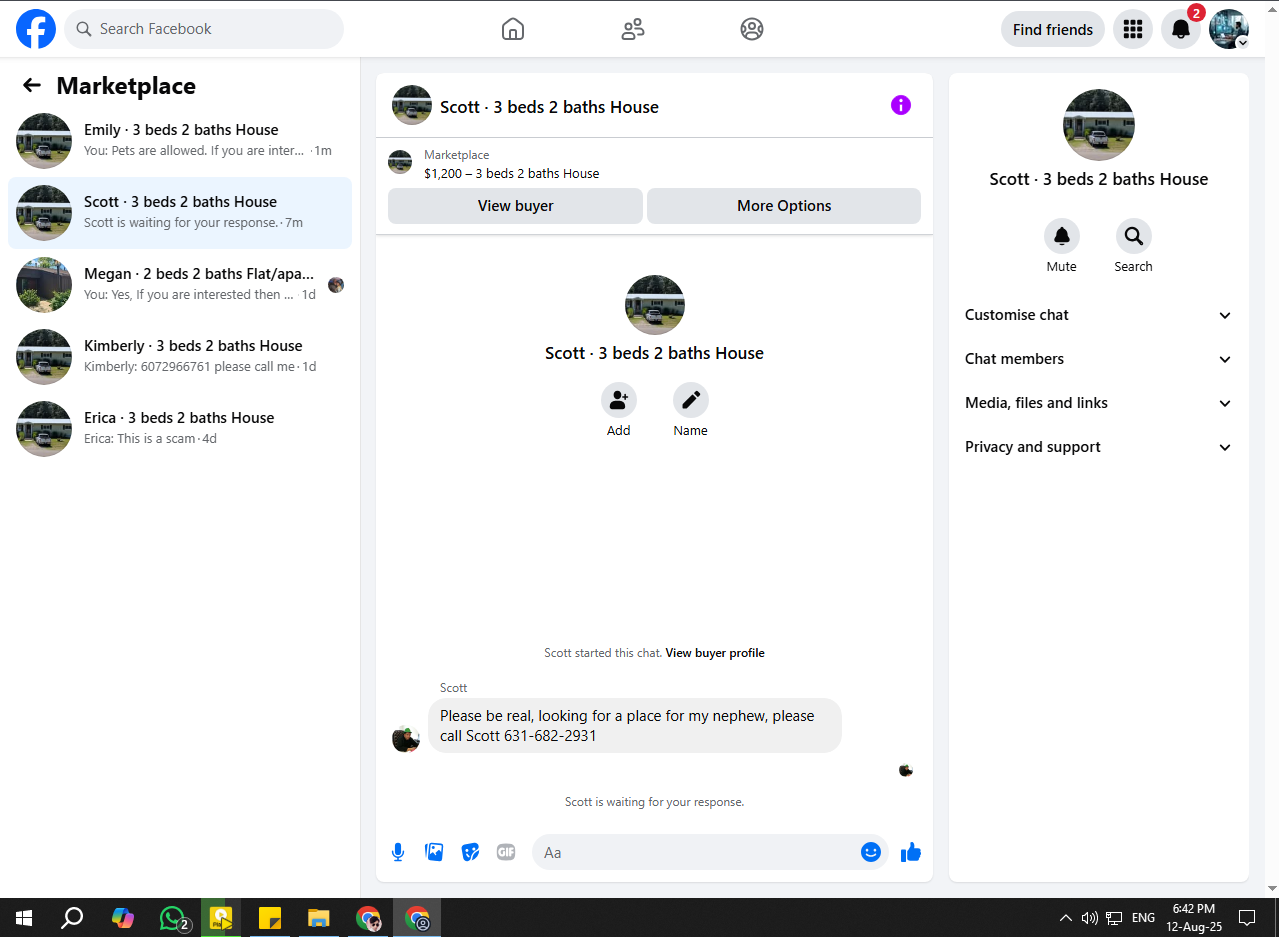Choose a GIF icon
This screenshot has height=937, width=1279.
click(x=506, y=852)
